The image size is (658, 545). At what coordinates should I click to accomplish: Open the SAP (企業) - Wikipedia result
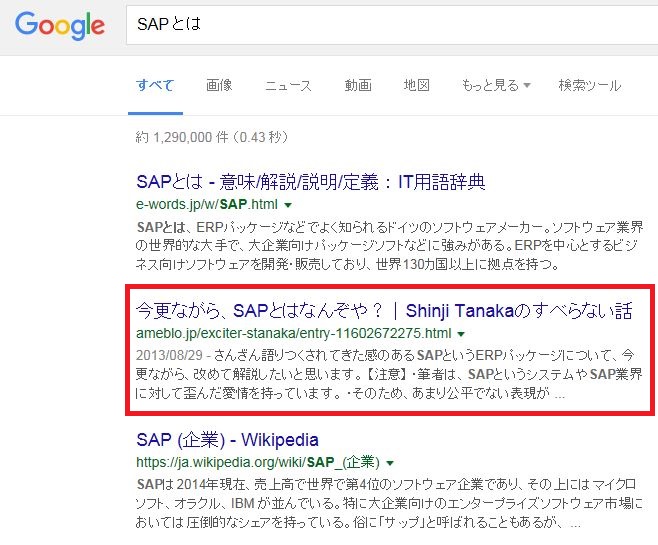click(227, 440)
